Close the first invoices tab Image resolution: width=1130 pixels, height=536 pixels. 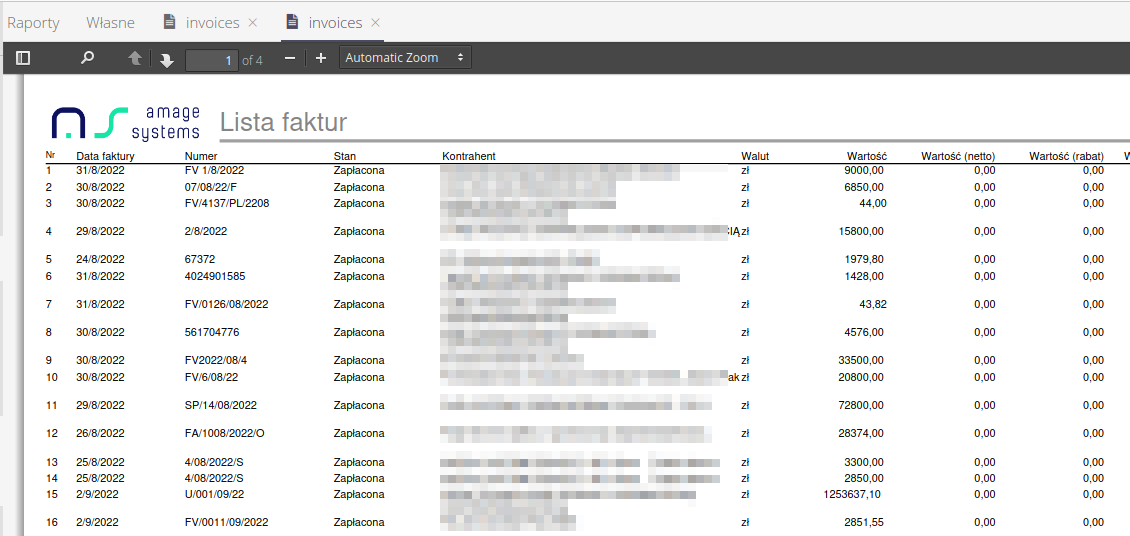(252, 23)
